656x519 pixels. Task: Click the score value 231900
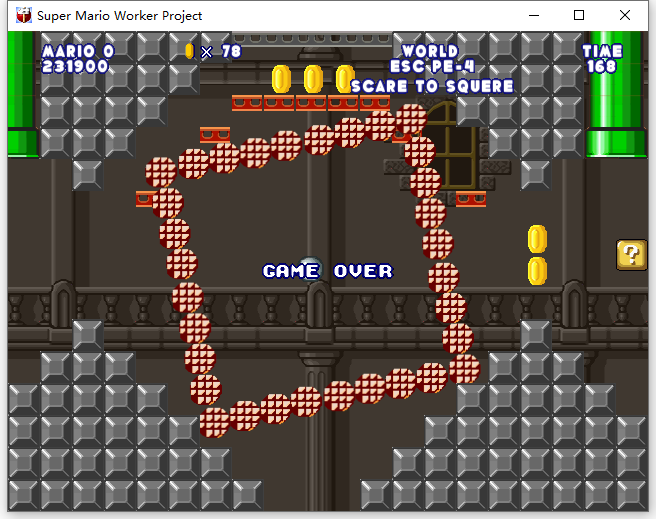point(75,66)
